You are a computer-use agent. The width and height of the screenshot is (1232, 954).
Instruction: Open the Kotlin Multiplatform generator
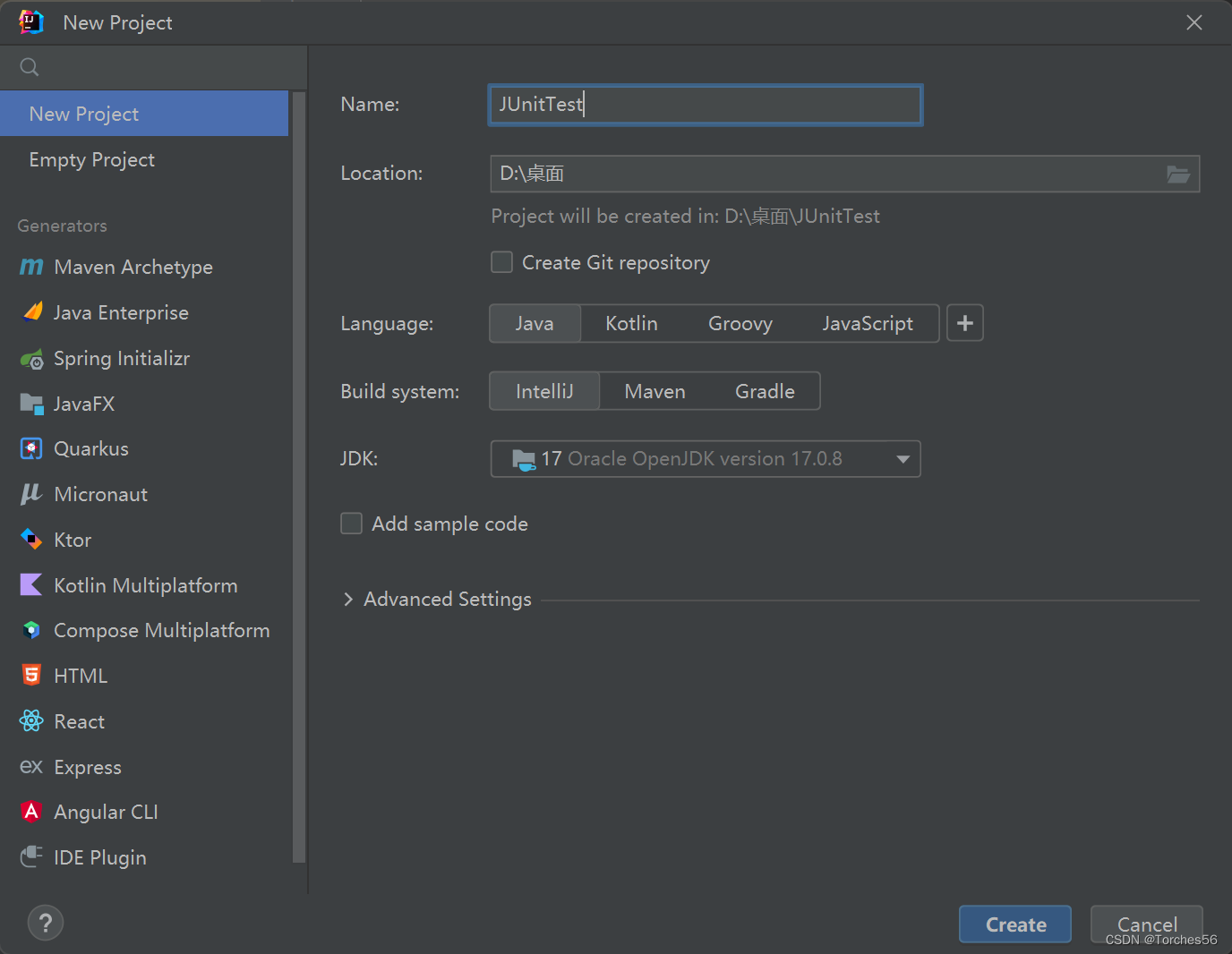[x=144, y=585]
